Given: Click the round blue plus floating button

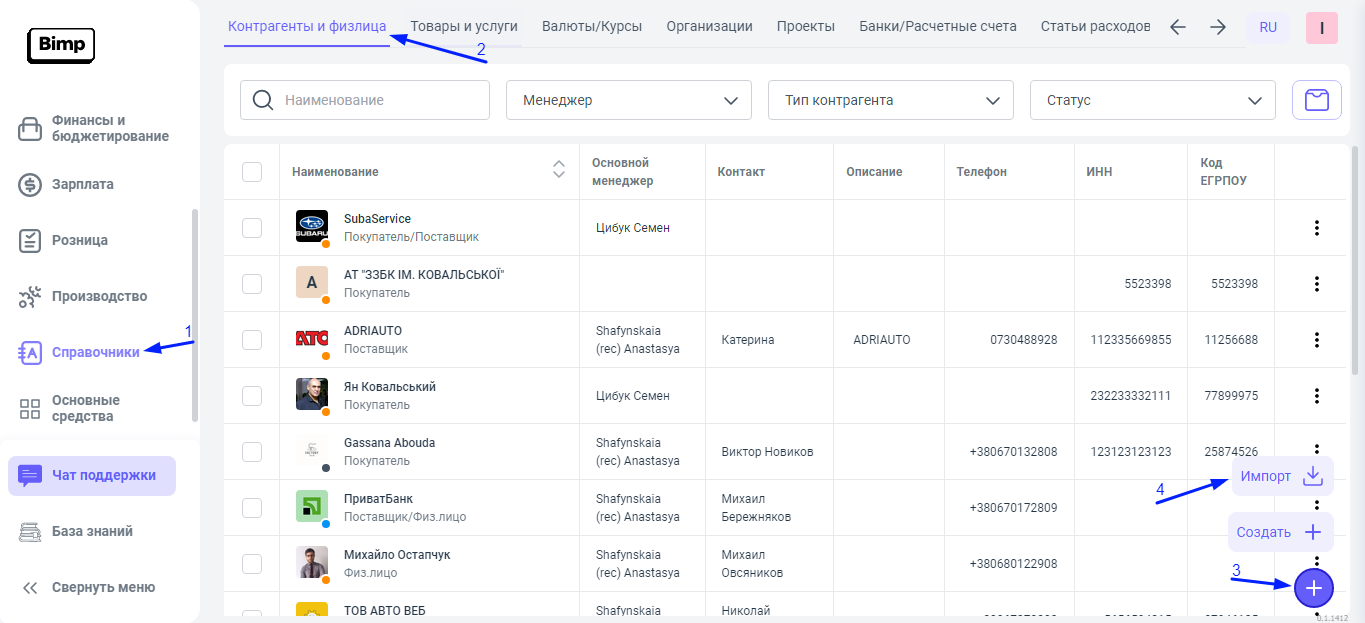Looking at the screenshot, I should [1314, 588].
